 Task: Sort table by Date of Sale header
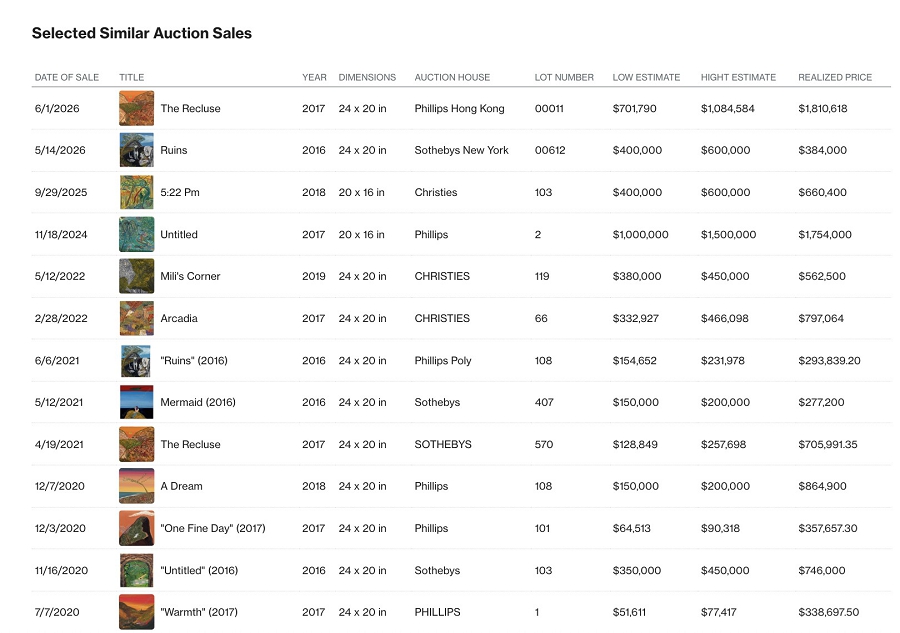[67, 77]
